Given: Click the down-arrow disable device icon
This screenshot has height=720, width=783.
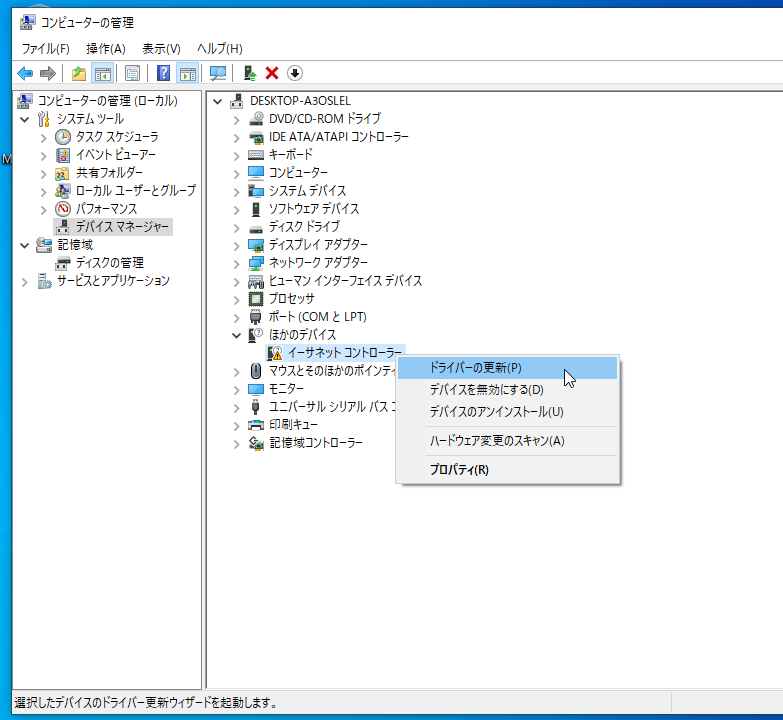Looking at the screenshot, I should click(295, 73).
